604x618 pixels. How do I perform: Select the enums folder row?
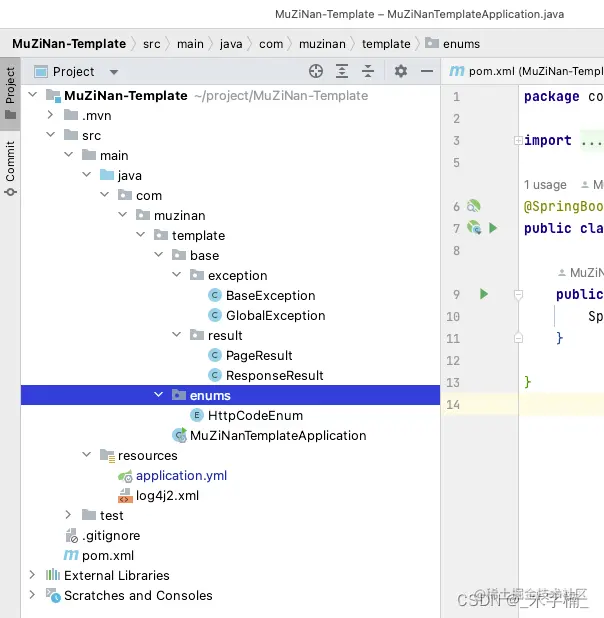click(x=230, y=395)
